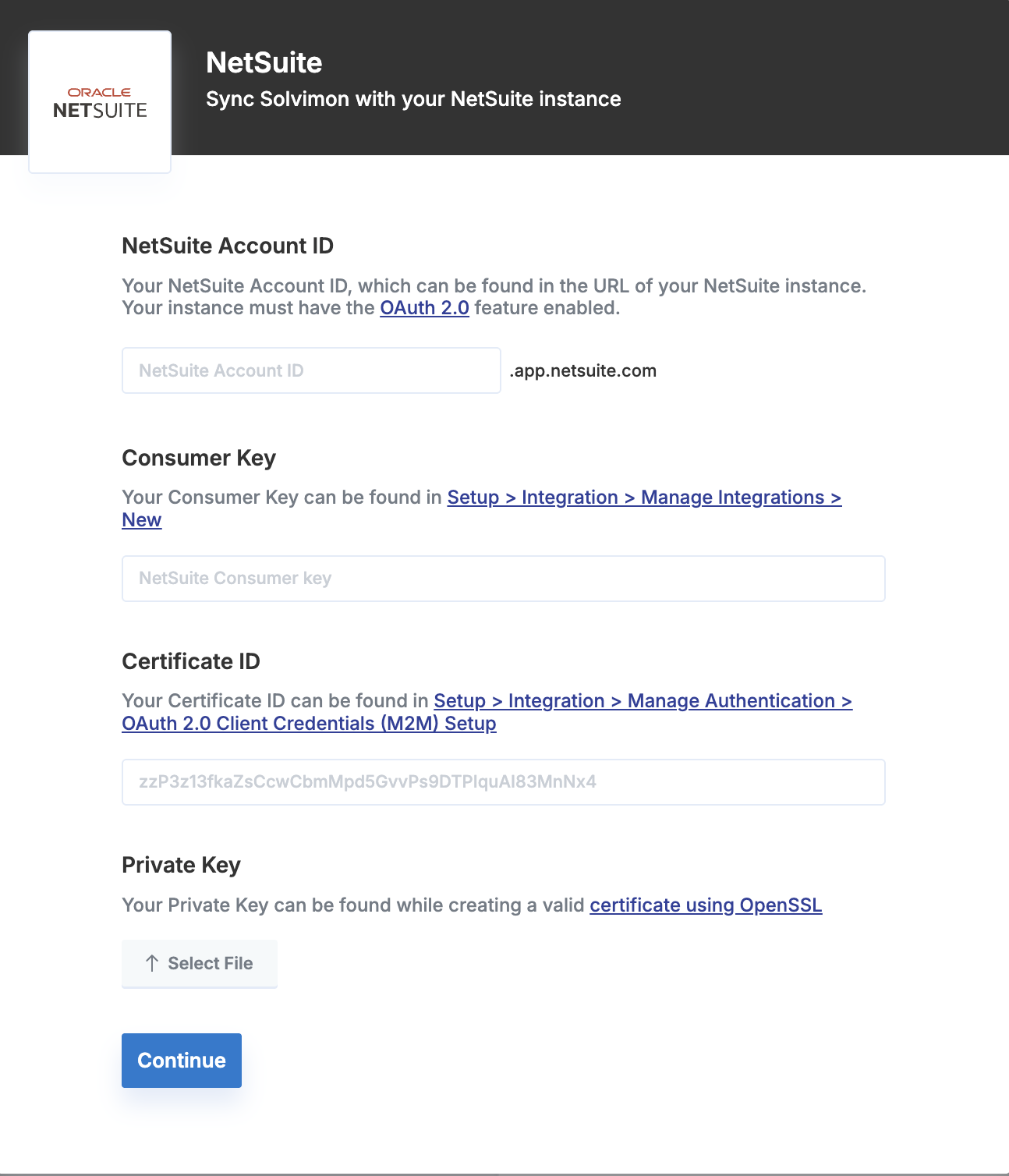Image resolution: width=1009 pixels, height=1176 pixels.
Task: Open the certificate using OpenSSL link
Action: click(706, 905)
